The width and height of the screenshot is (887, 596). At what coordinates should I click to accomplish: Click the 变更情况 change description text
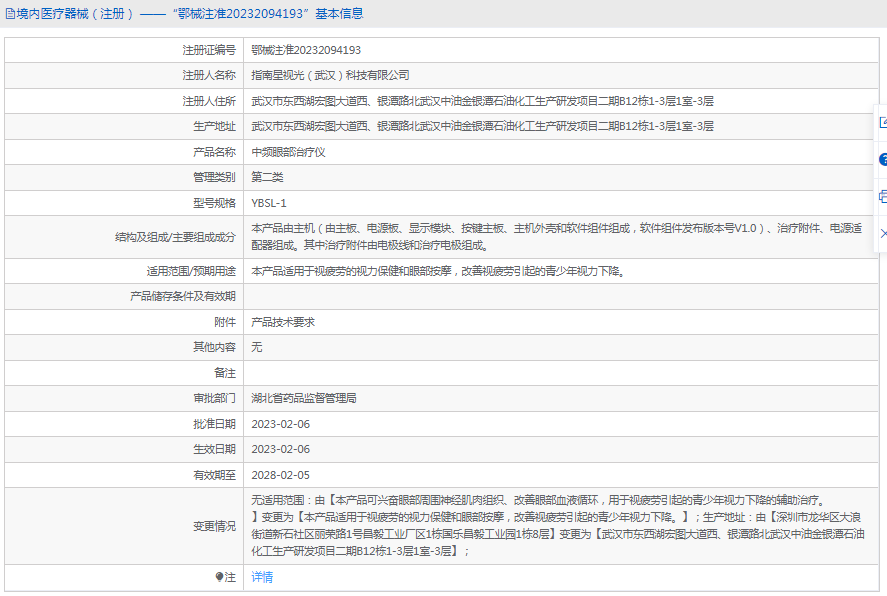(558, 526)
